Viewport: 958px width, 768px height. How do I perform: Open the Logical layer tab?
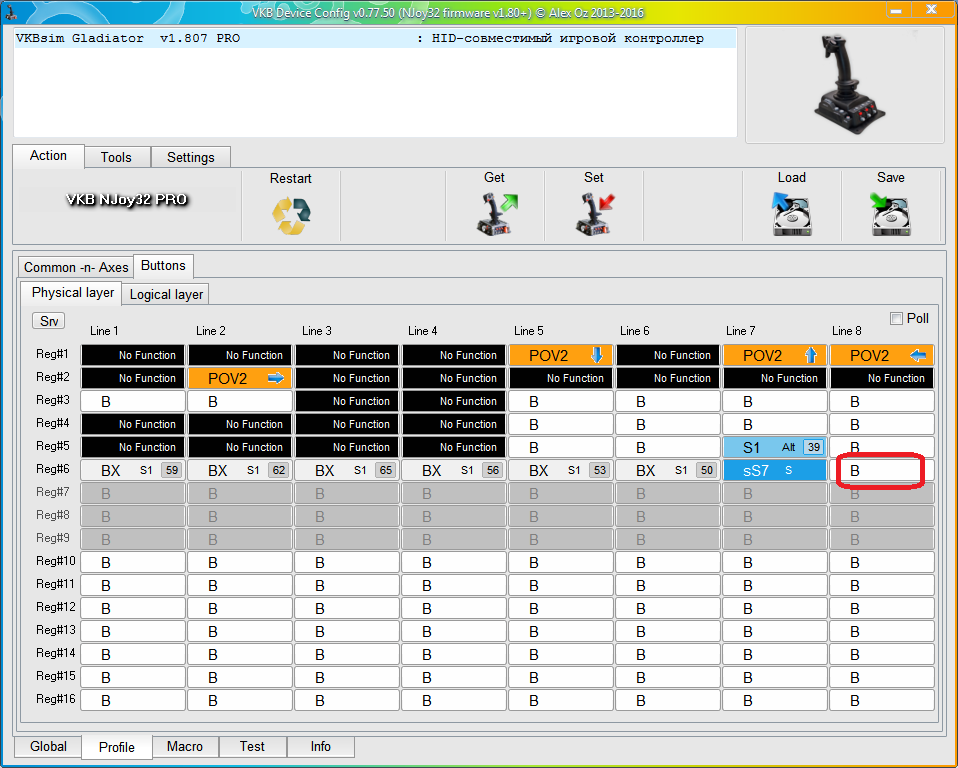166,294
